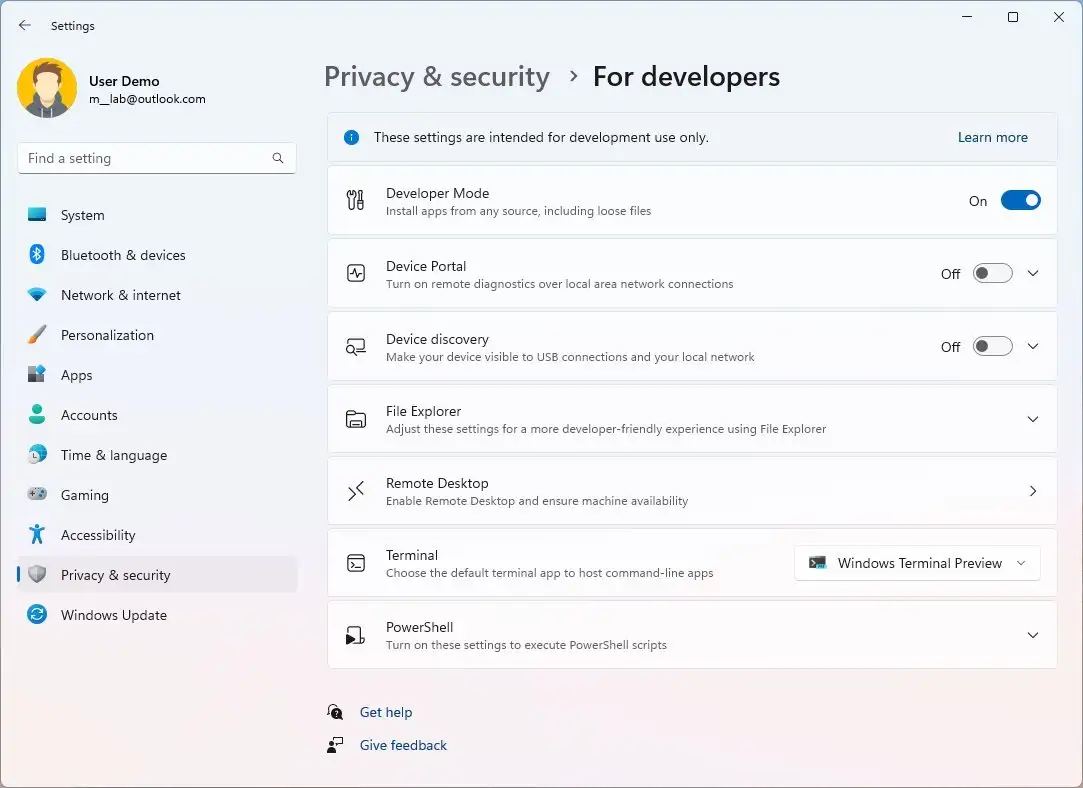Enable the Device Portal toggle
This screenshot has width=1083, height=788.
coord(992,274)
